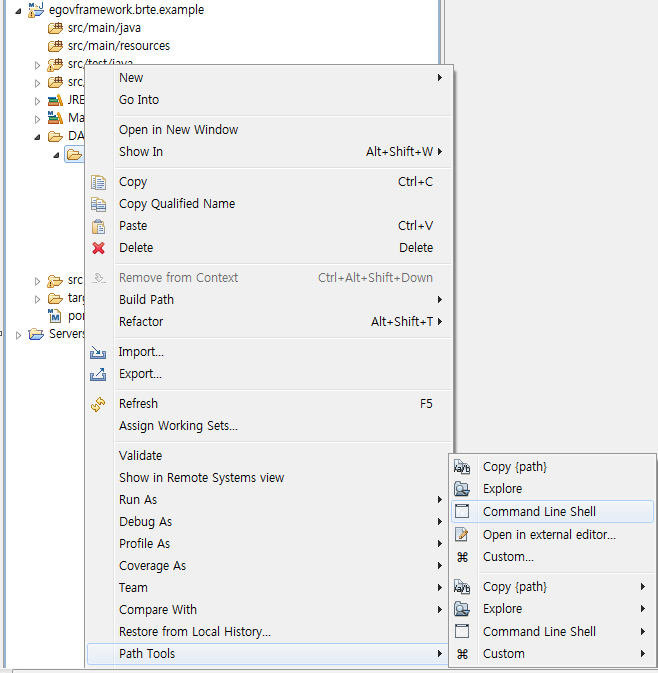Select Restore from Local History
Screen dimensions: 658x673
194,632
